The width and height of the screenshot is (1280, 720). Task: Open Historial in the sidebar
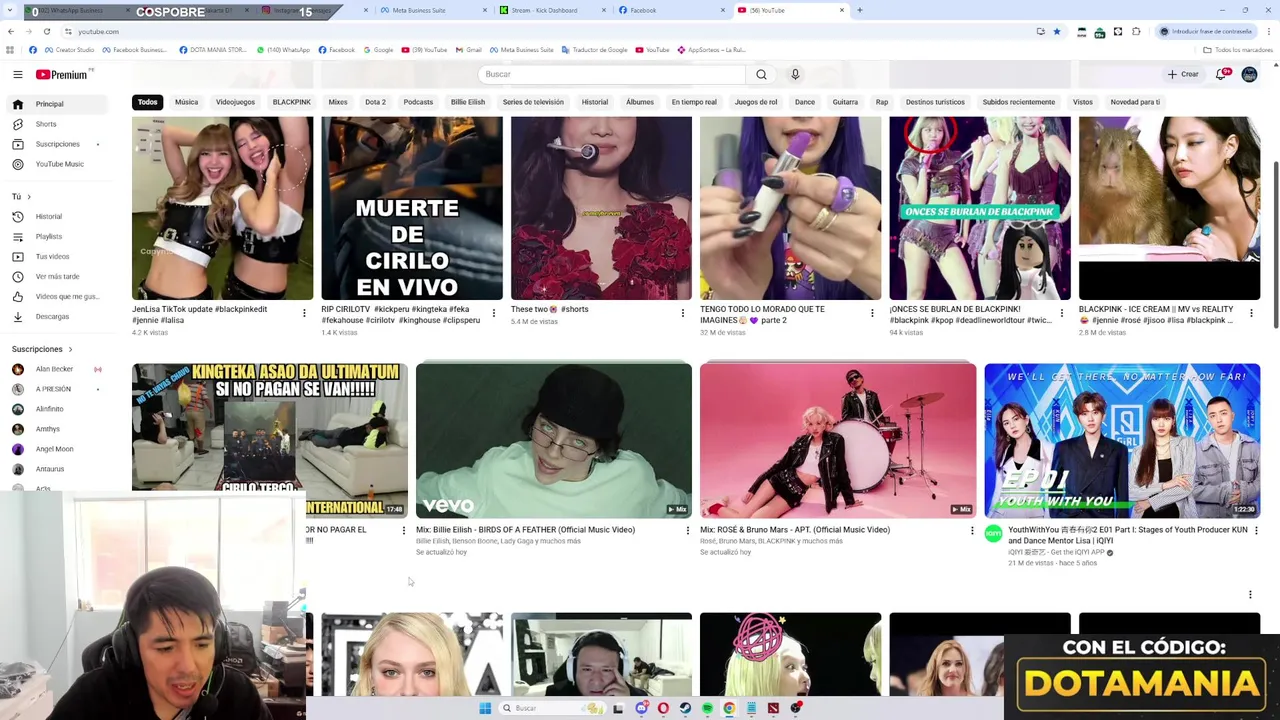[55, 216]
